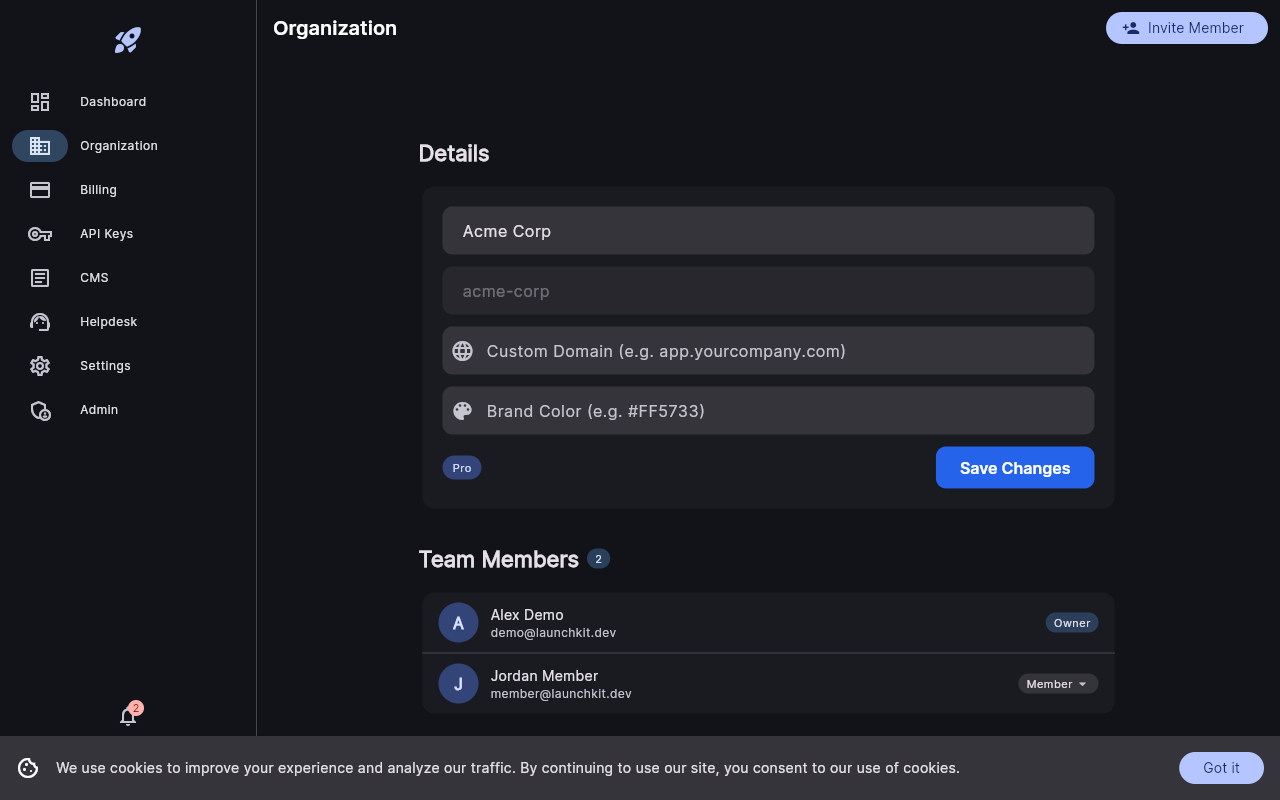Click the Helpdesk headset icon

click(40, 322)
